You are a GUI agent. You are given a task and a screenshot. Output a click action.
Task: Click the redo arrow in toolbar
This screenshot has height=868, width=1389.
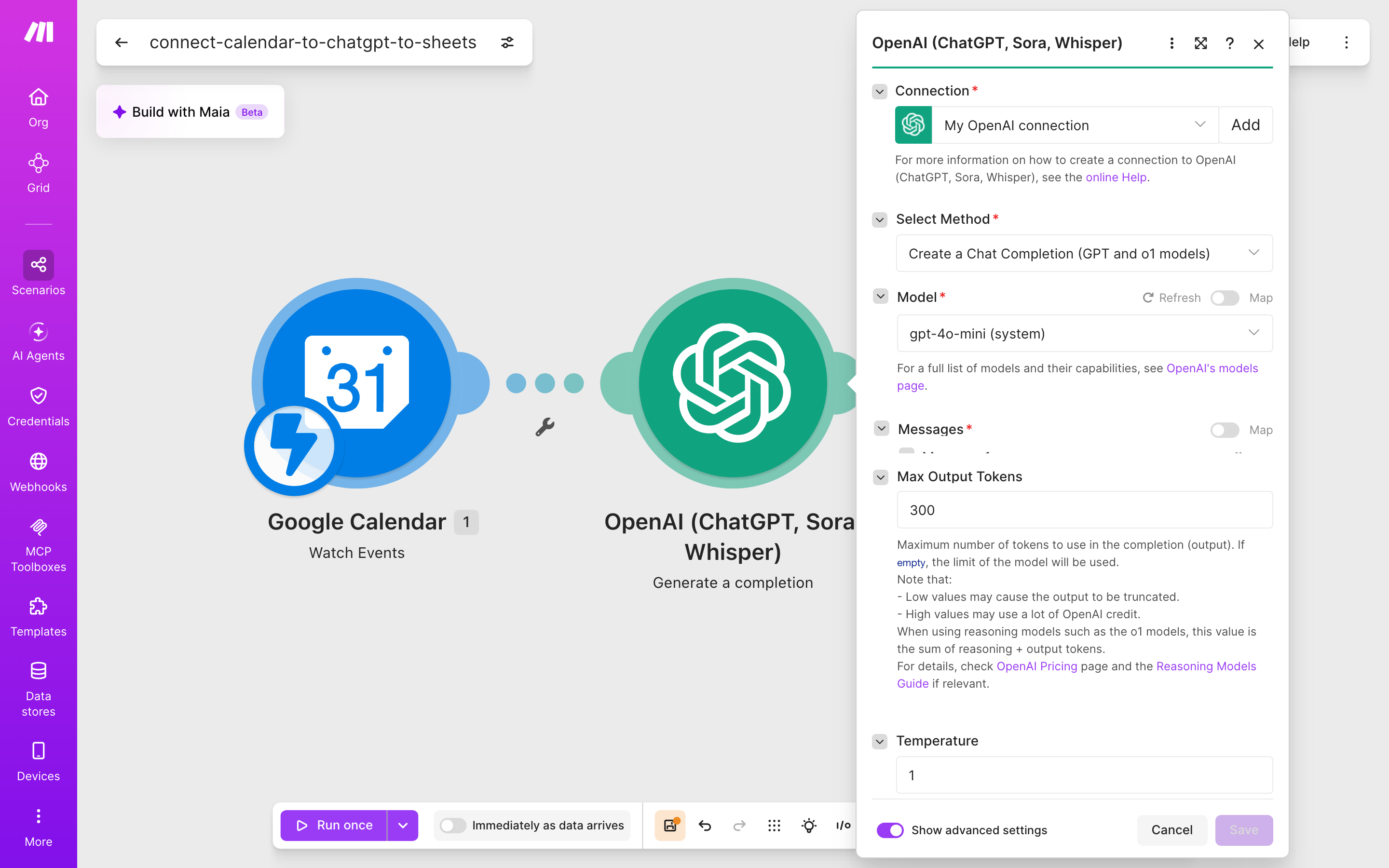(x=739, y=826)
